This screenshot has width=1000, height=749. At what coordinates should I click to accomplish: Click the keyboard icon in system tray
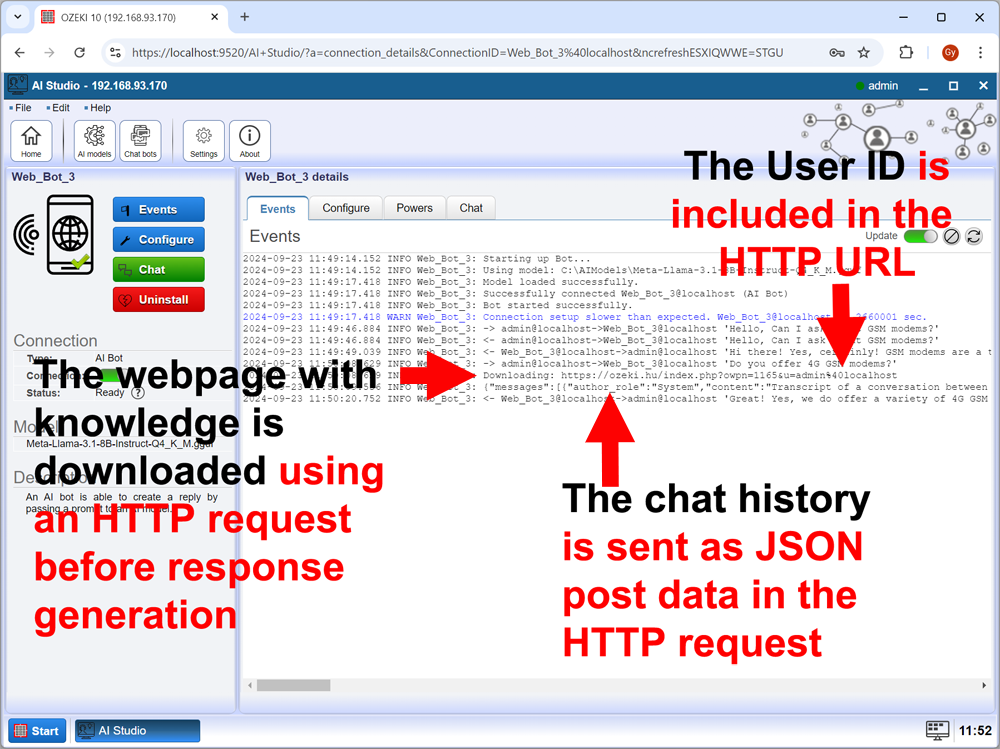pos(937,730)
